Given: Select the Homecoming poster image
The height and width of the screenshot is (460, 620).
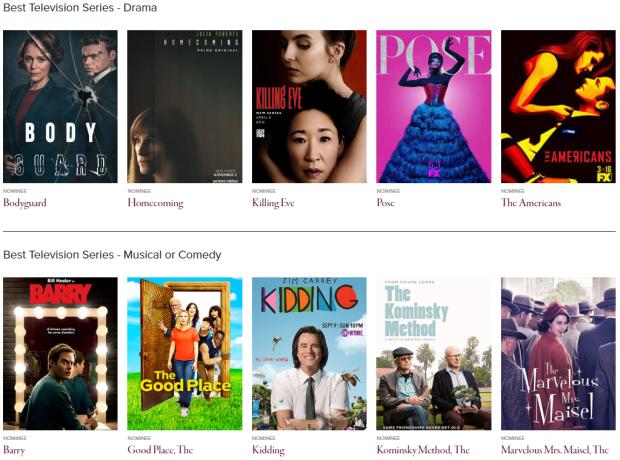Looking at the screenshot, I should [x=185, y=106].
